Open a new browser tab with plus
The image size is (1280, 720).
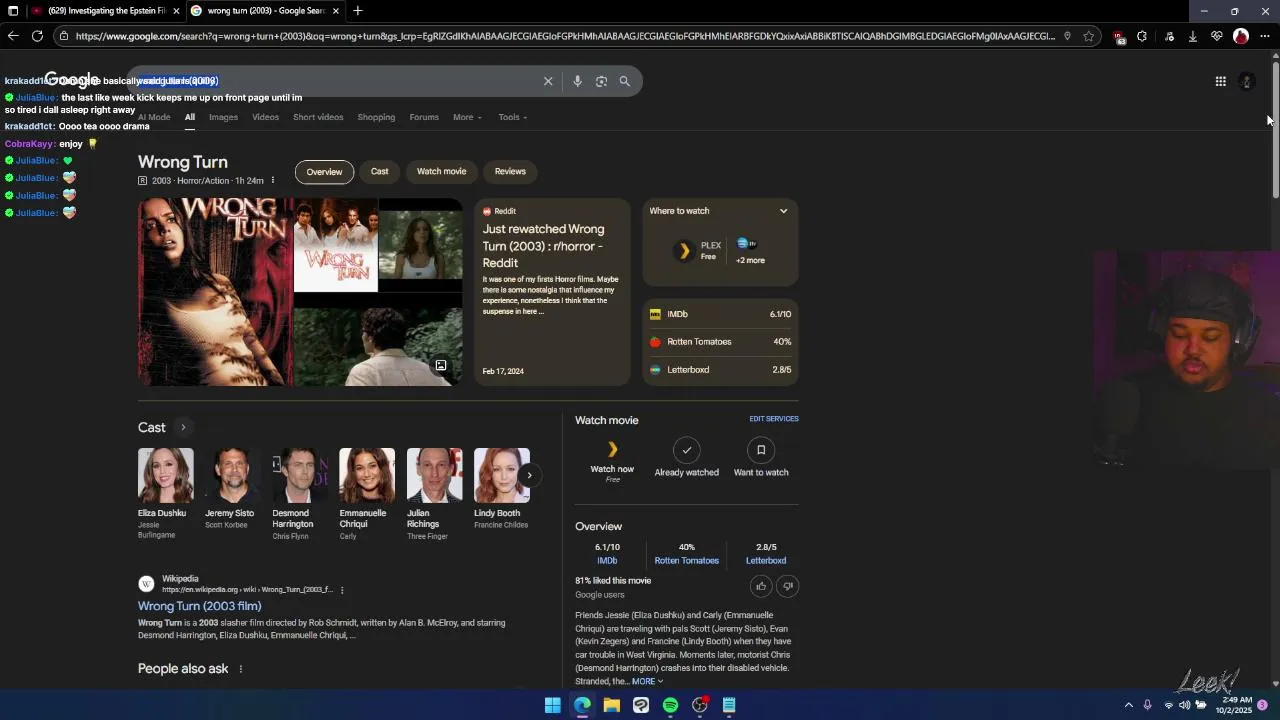(358, 11)
